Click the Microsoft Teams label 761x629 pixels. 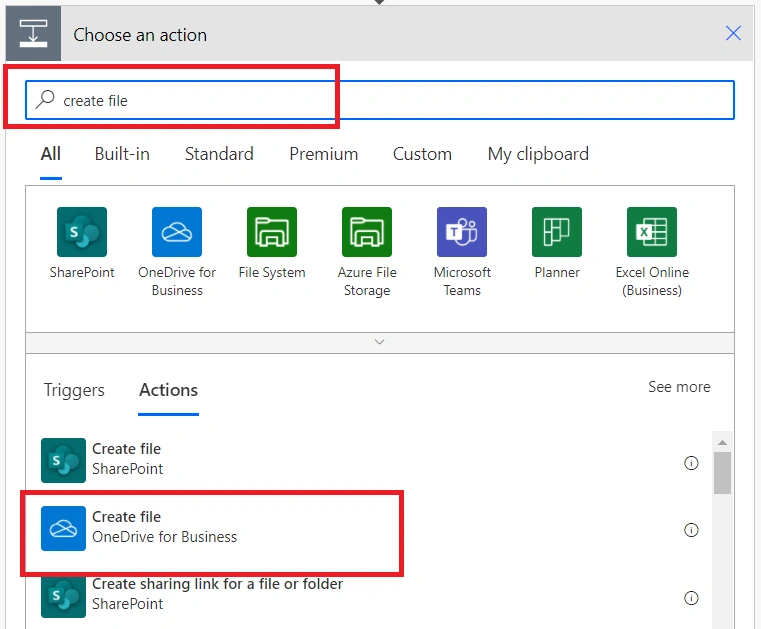(463, 281)
